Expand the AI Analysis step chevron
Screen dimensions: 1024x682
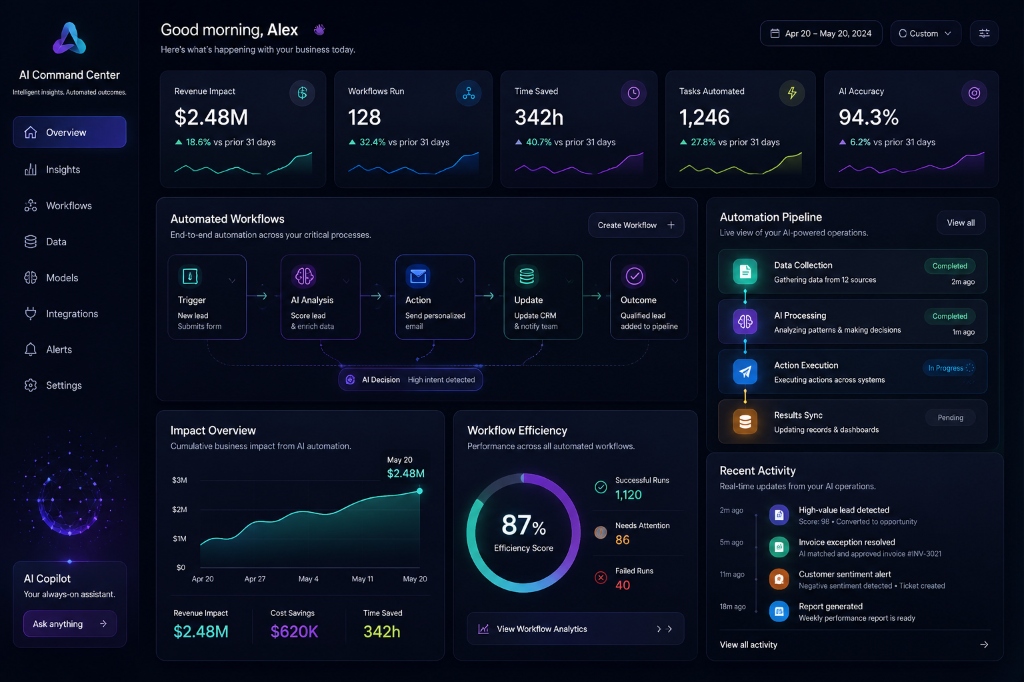pos(346,281)
